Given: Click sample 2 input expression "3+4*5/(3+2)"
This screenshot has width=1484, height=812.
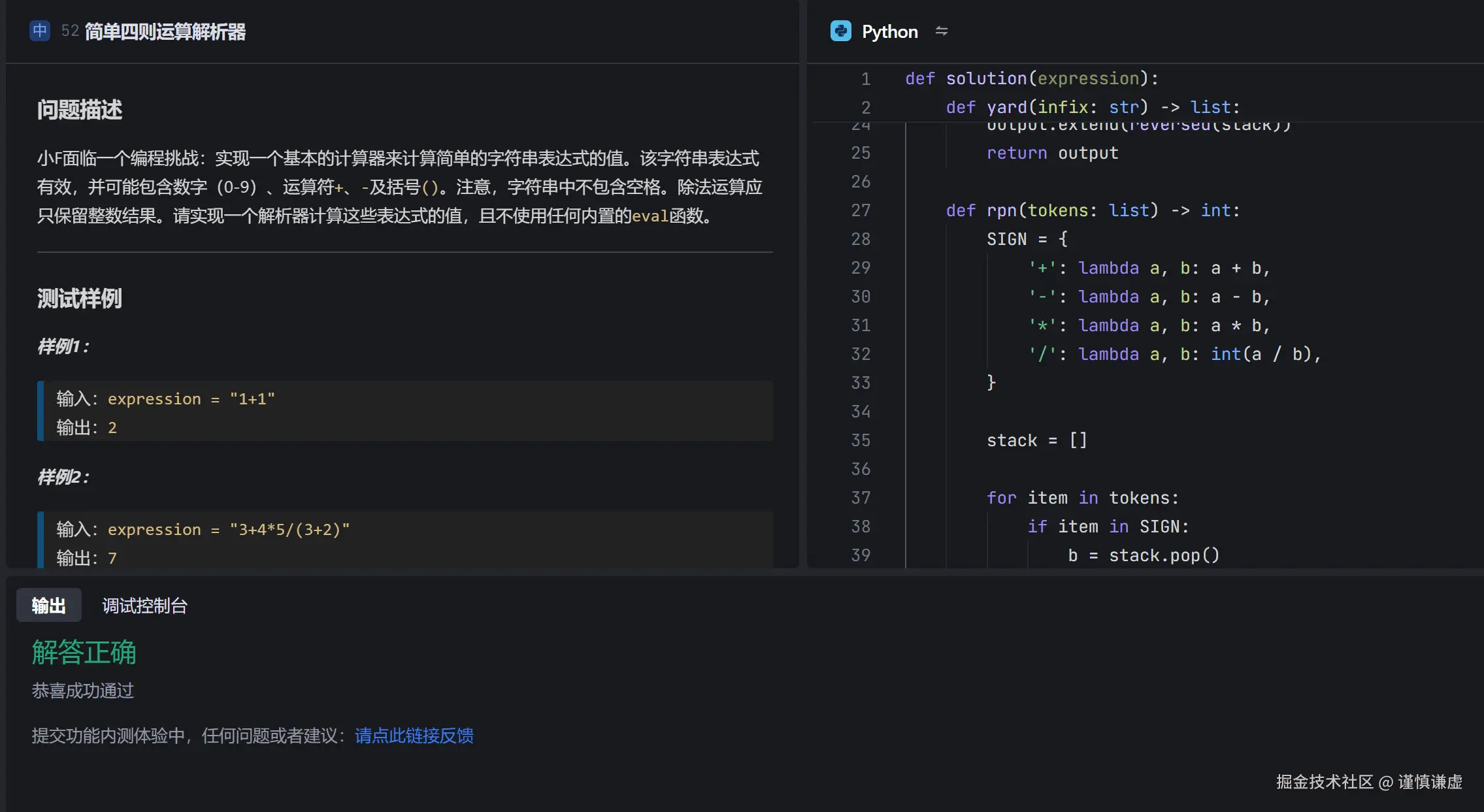Looking at the screenshot, I should (x=229, y=529).
